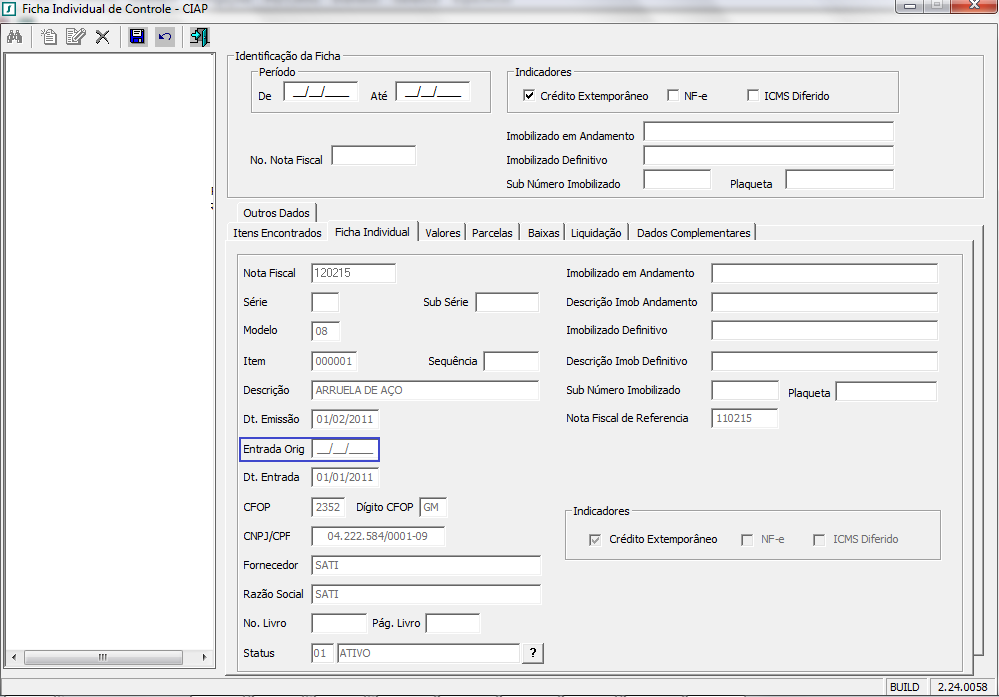Click the new record document icon

(x=49, y=37)
